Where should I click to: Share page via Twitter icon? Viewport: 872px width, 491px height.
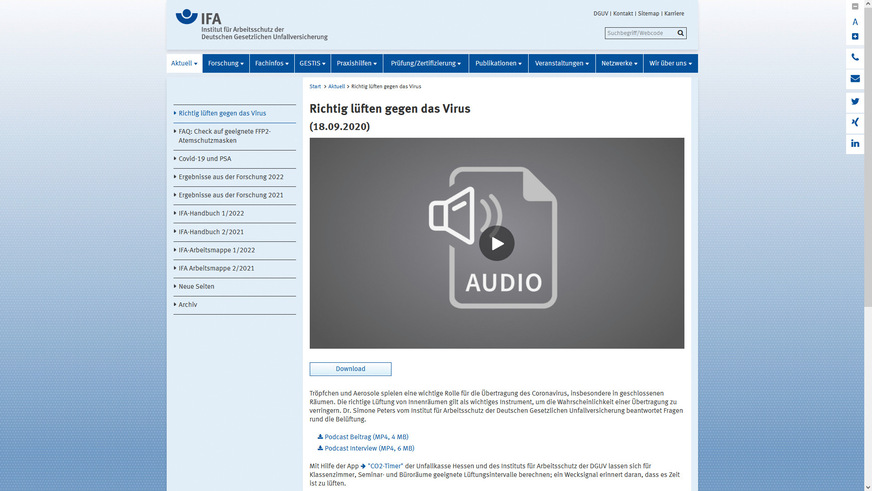click(855, 101)
